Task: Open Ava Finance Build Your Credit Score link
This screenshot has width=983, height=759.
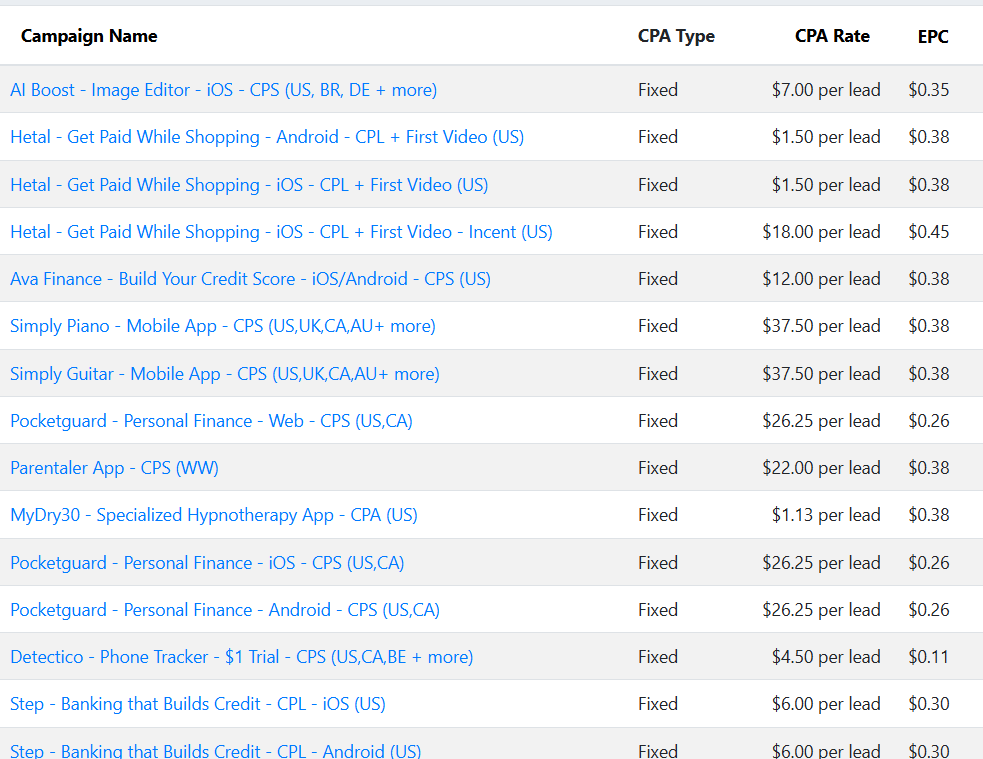Action: pos(250,279)
